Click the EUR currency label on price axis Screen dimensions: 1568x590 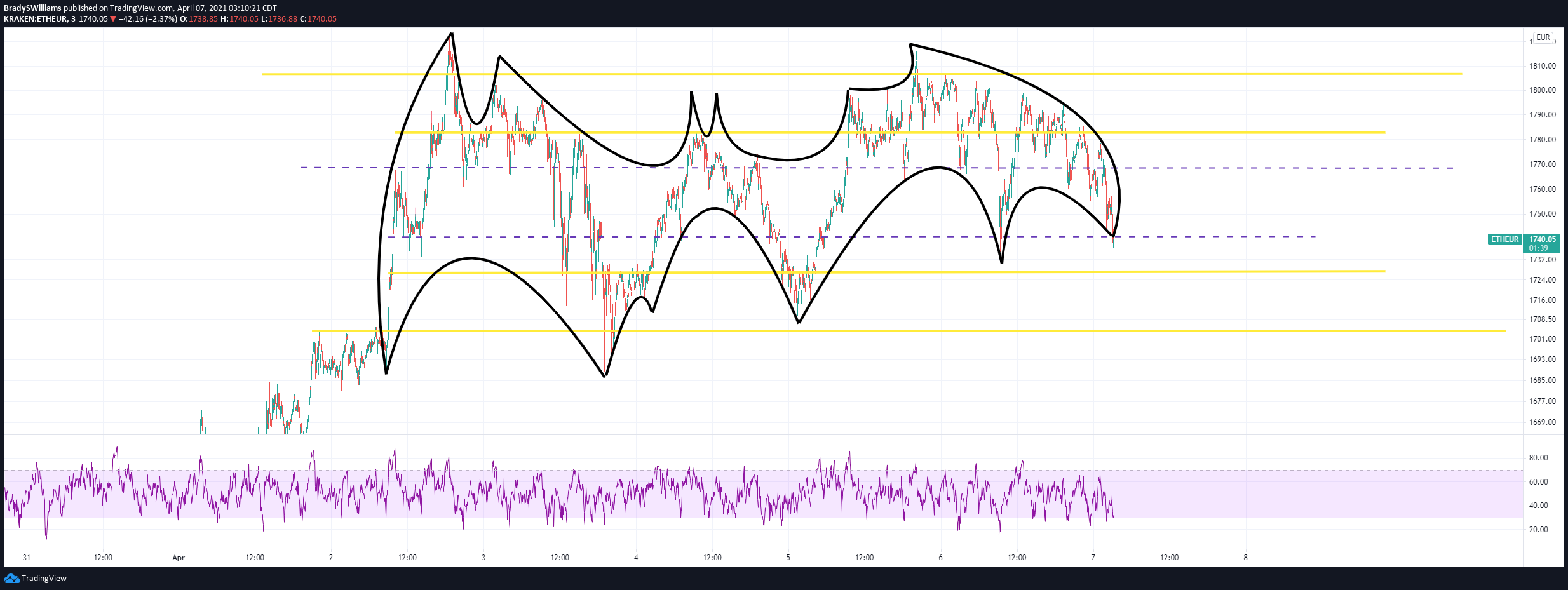coord(1543,37)
